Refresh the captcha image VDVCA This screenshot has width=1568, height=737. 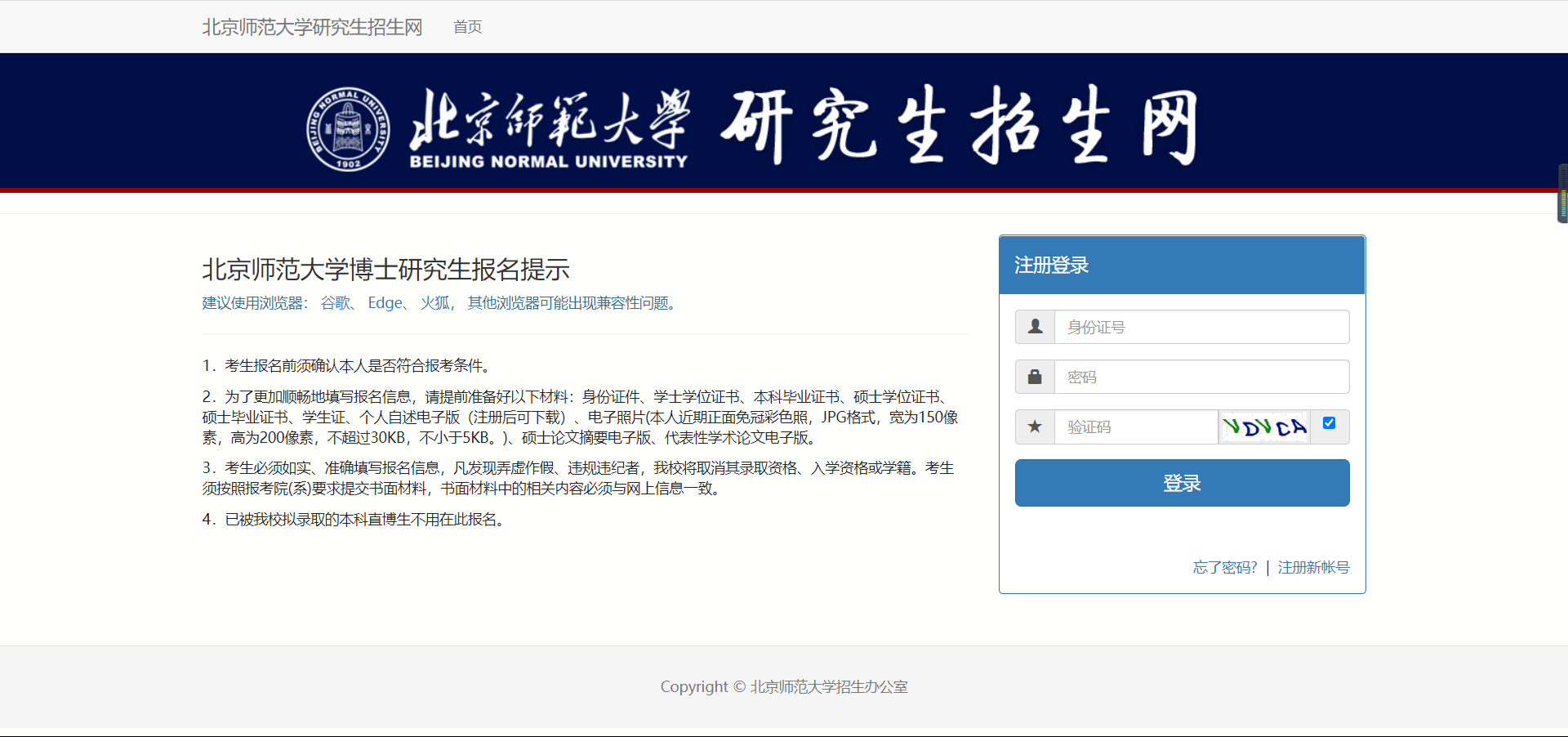click(x=1264, y=427)
